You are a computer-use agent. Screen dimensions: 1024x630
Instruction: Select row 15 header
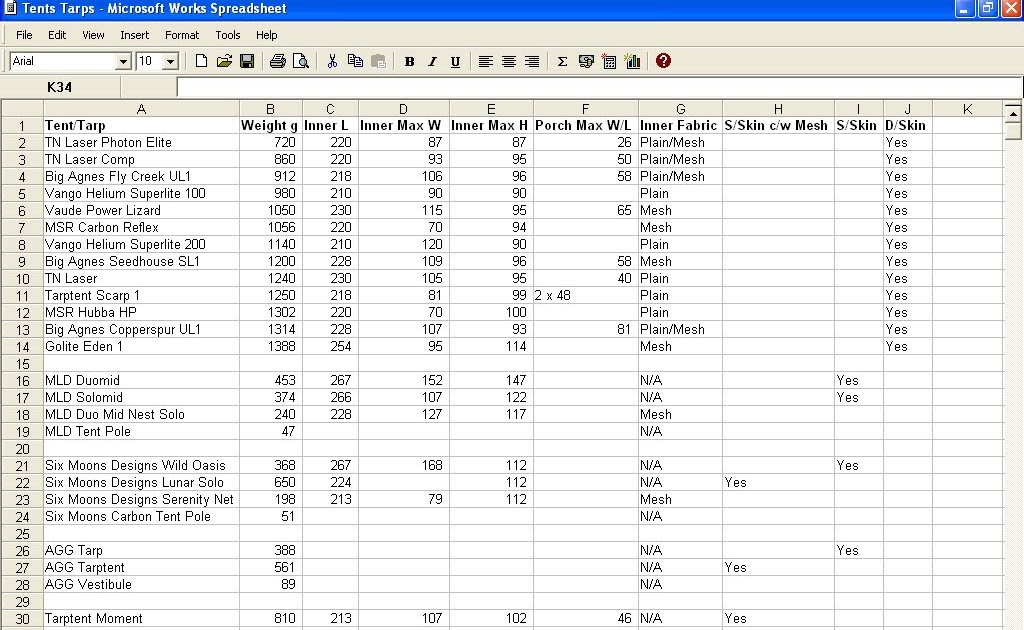(22, 364)
